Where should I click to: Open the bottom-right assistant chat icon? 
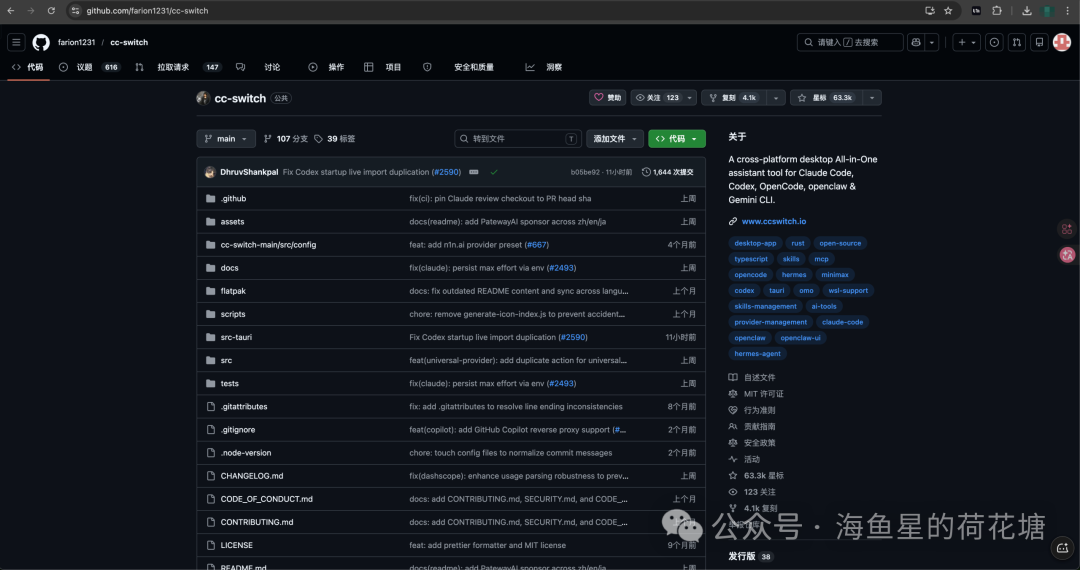tap(1061, 548)
